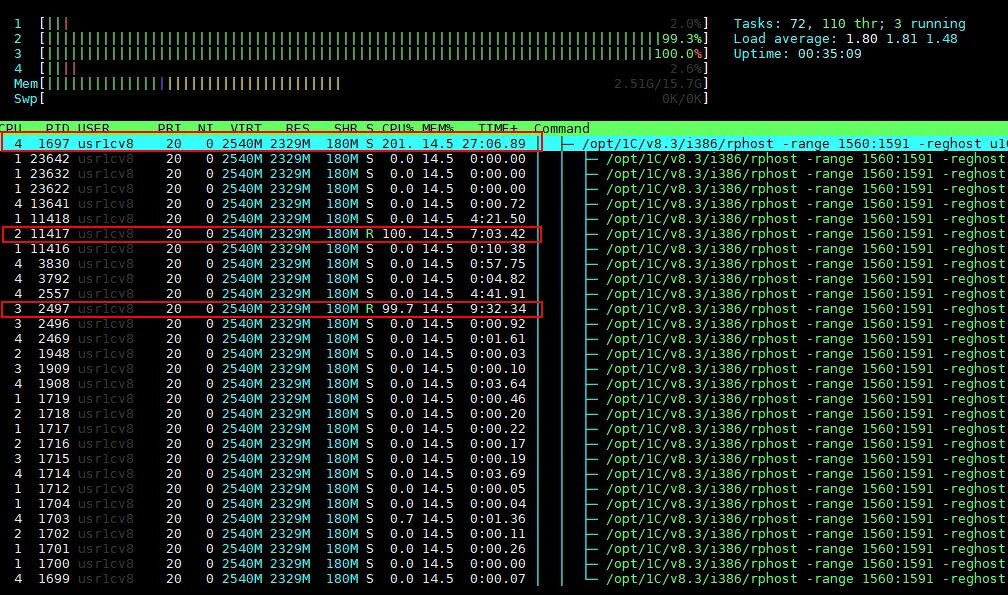Viewport: 1008px width, 595px height.
Task: Select the process row with PID 1716
Action: [x=504, y=443]
